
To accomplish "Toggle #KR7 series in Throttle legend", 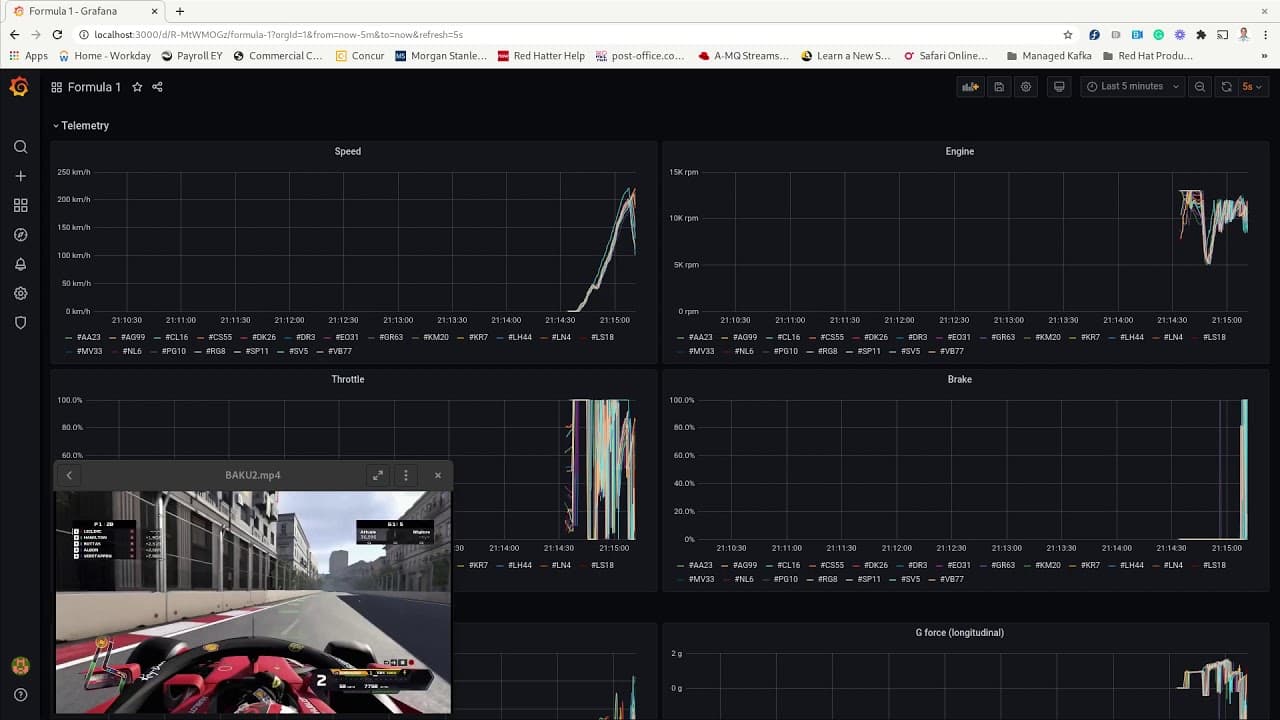I will 476,565.
